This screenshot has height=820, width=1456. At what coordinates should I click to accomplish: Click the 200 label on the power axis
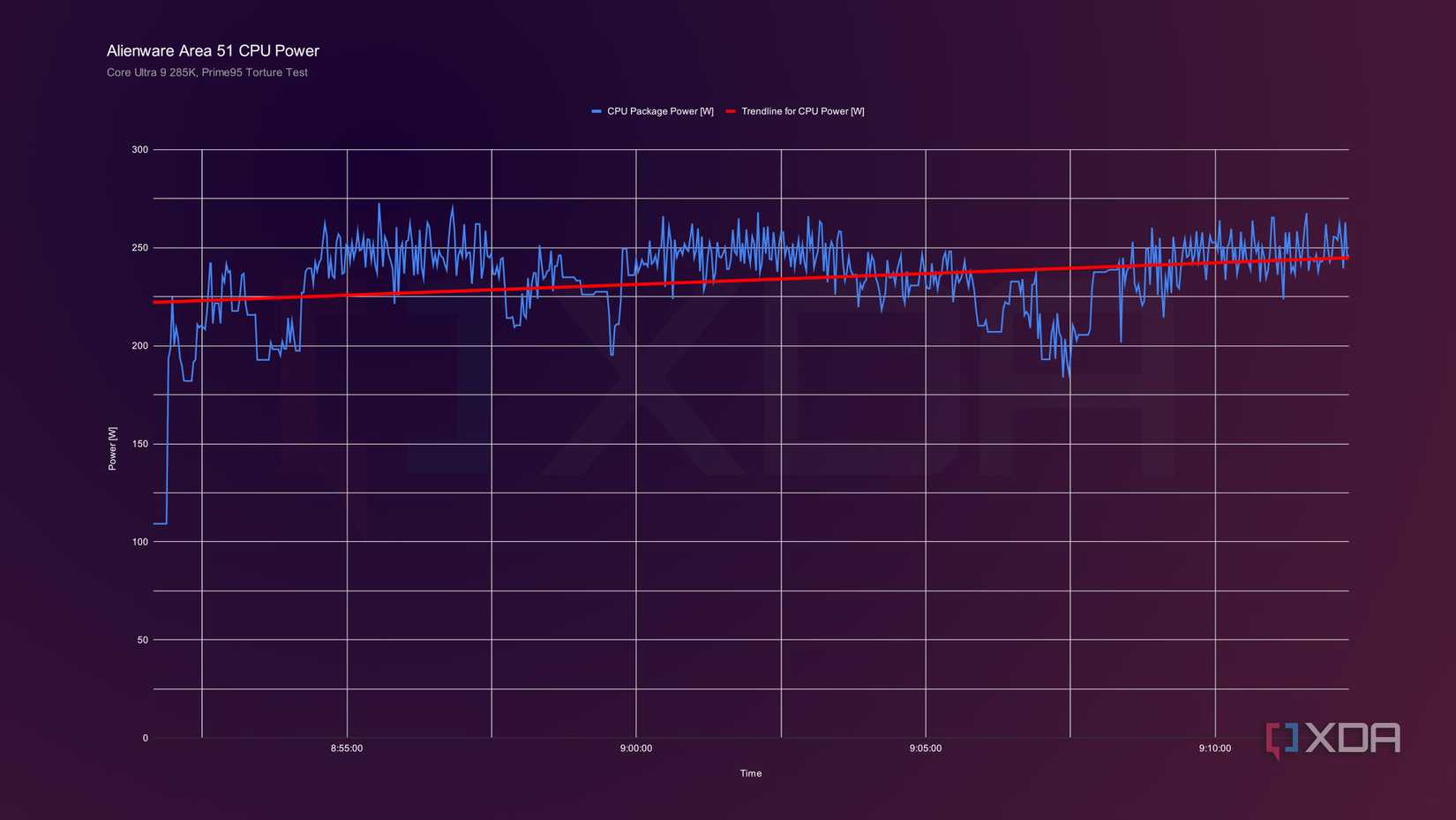pyautogui.click(x=140, y=346)
